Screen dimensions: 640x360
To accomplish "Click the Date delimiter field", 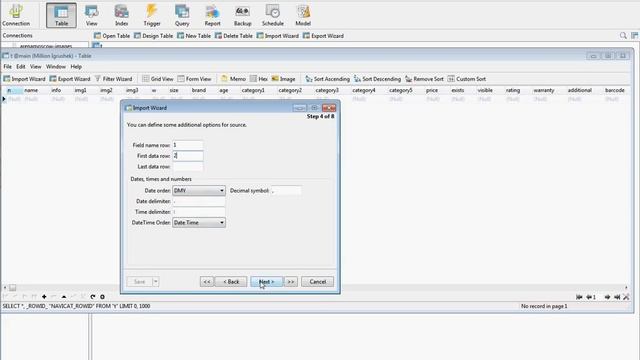I will 199,201.
